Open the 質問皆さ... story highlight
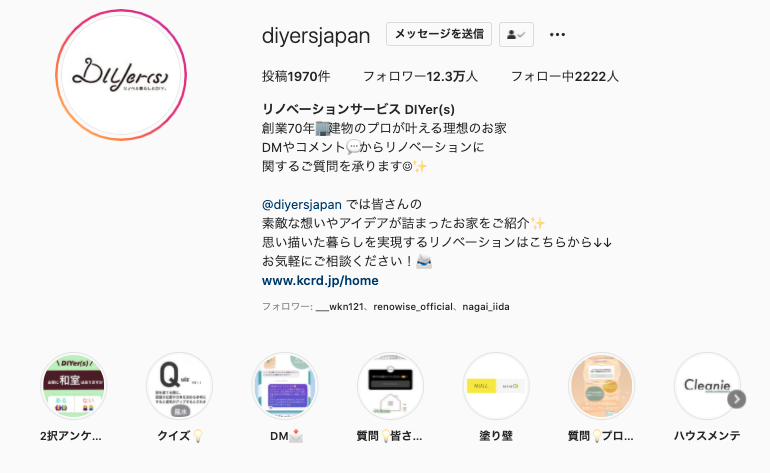 (x=390, y=386)
